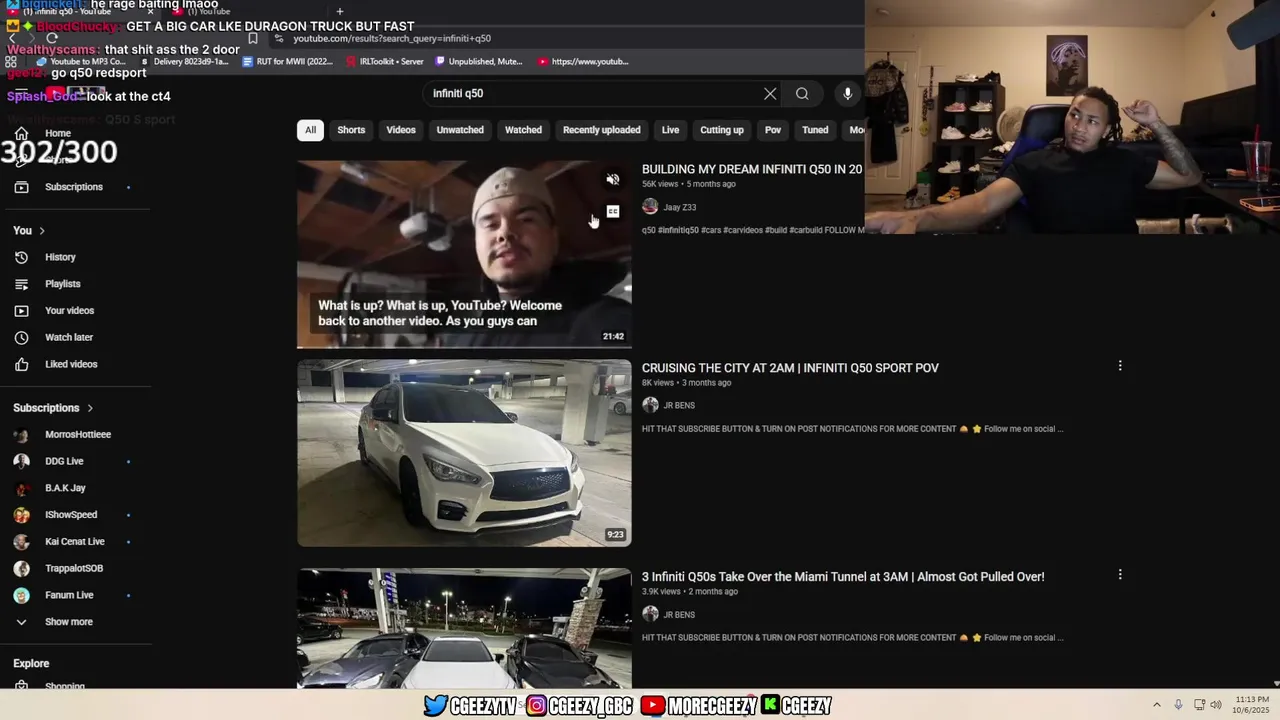
Task: Select the Videos filter chip
Action: coord(401,130)
